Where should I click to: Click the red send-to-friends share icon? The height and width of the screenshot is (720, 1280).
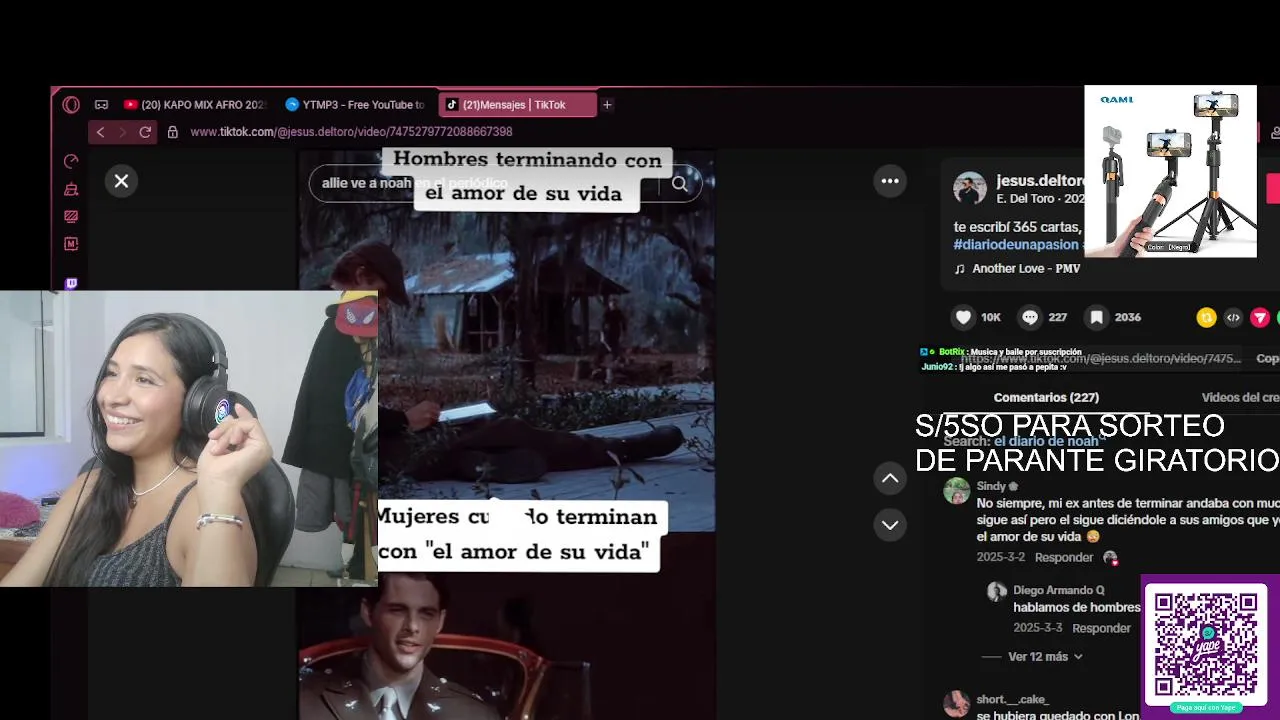1260,317
